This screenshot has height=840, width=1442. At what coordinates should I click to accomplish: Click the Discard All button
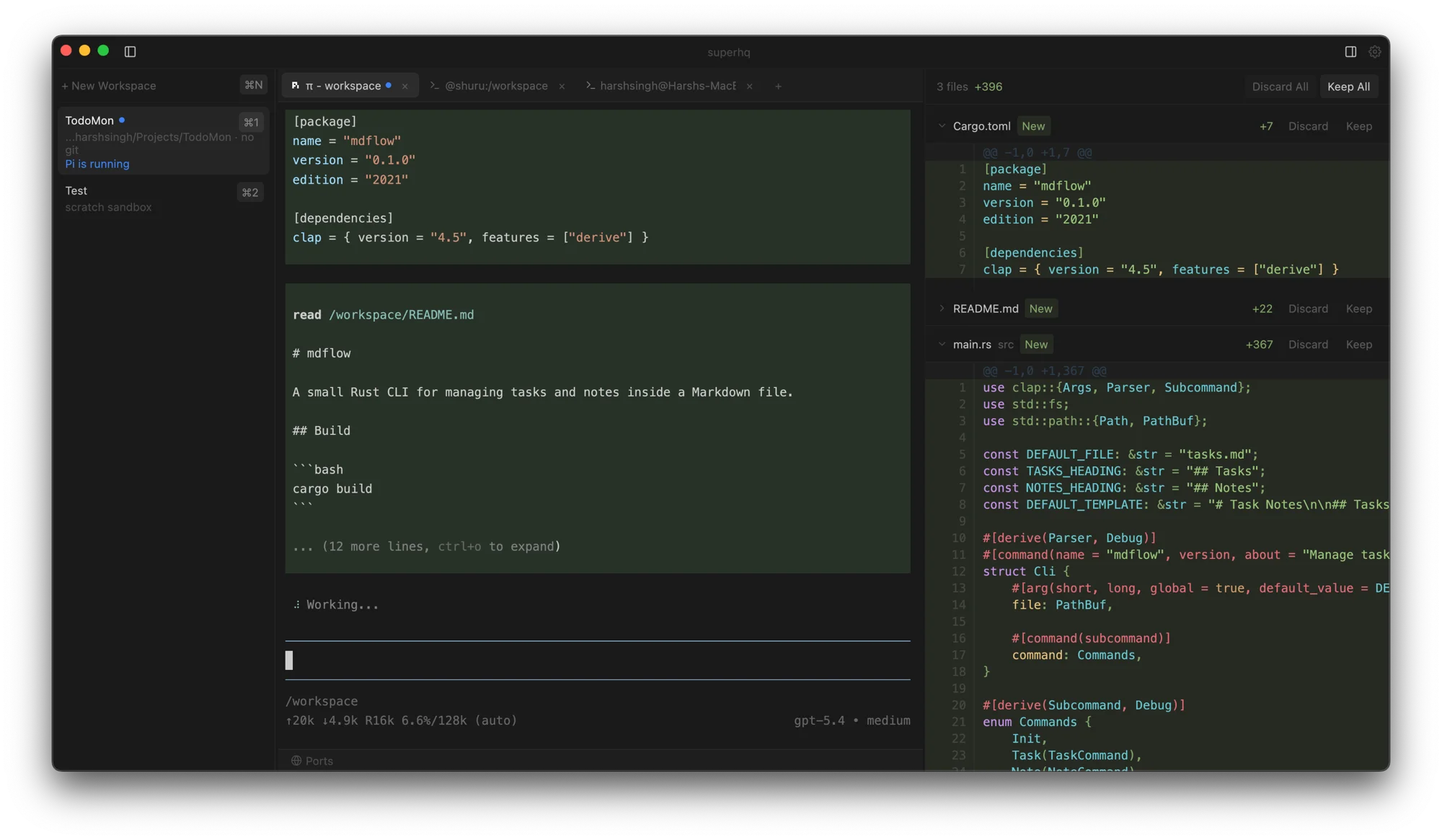(1279, 86)
